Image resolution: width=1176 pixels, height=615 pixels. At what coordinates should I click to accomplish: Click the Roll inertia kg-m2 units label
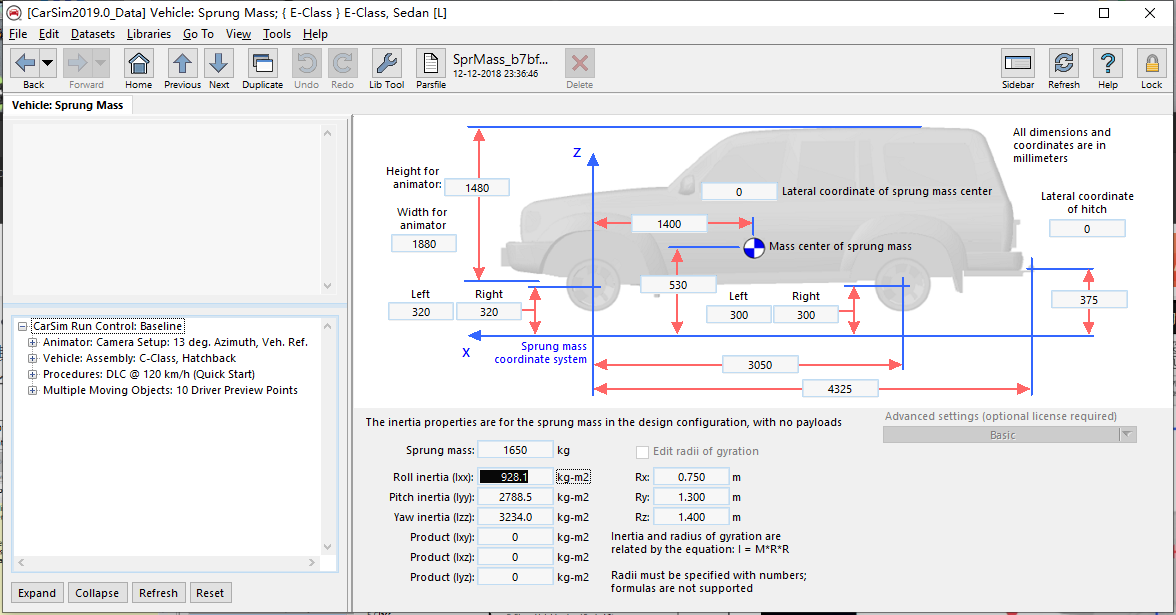(573, 477)
